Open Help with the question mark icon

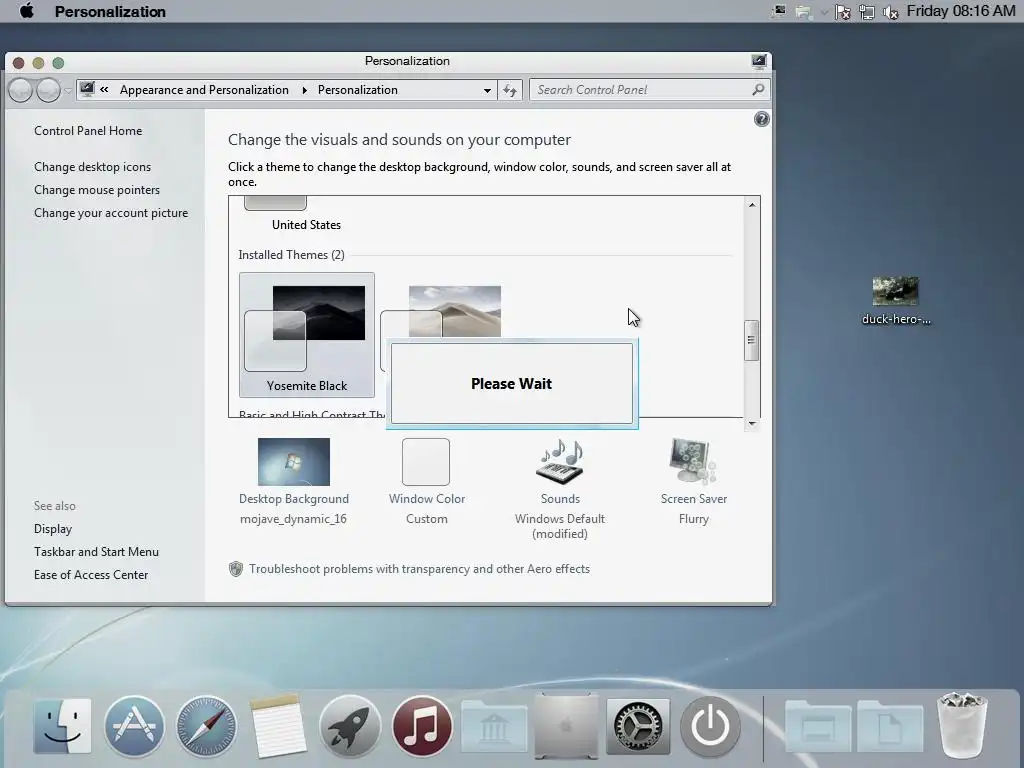click(761, 119)
